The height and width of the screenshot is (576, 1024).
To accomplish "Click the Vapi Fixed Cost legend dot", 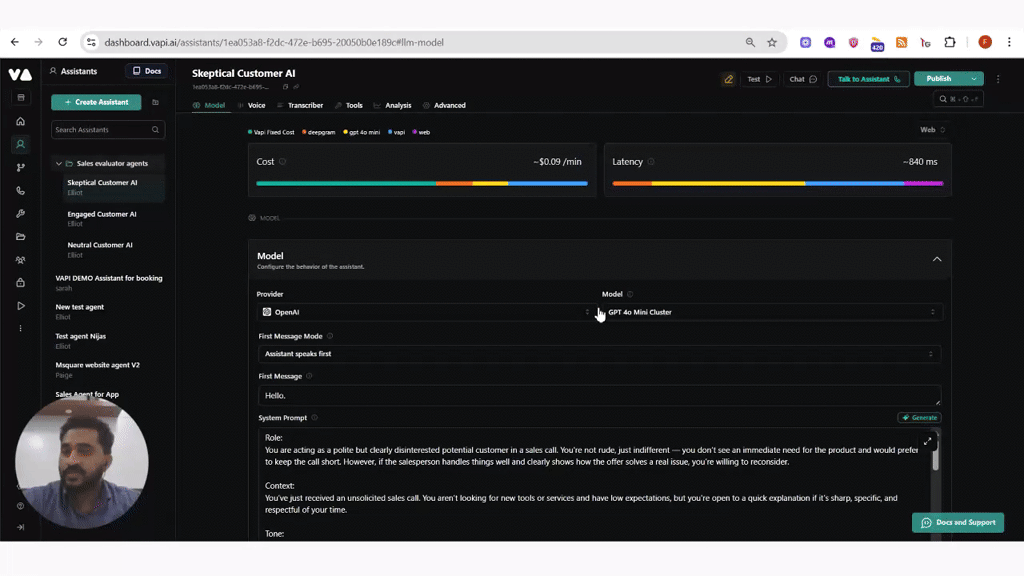I will [250, 132].
